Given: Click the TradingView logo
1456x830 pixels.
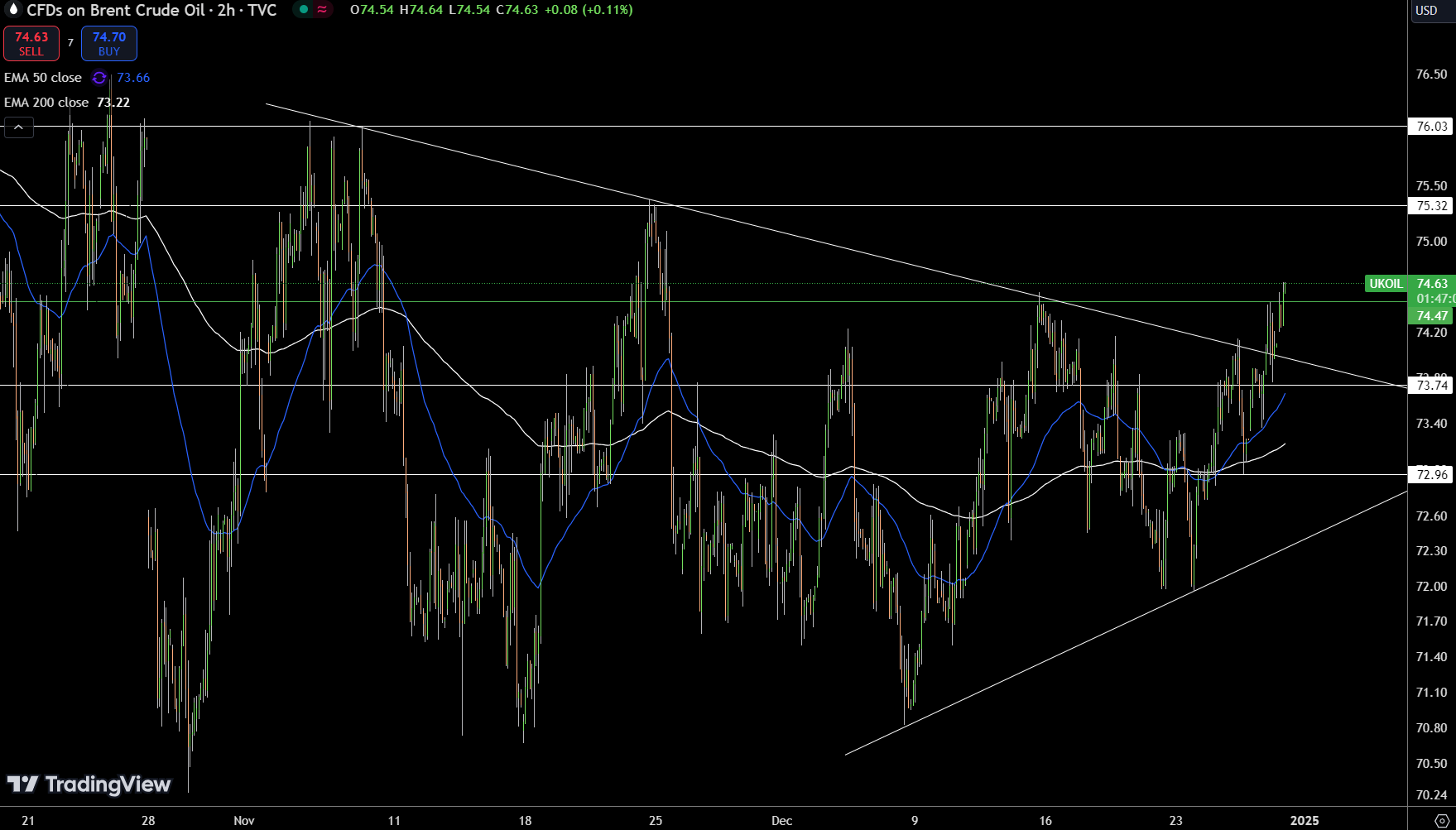Looking at the screenshot, I should 89,784.
